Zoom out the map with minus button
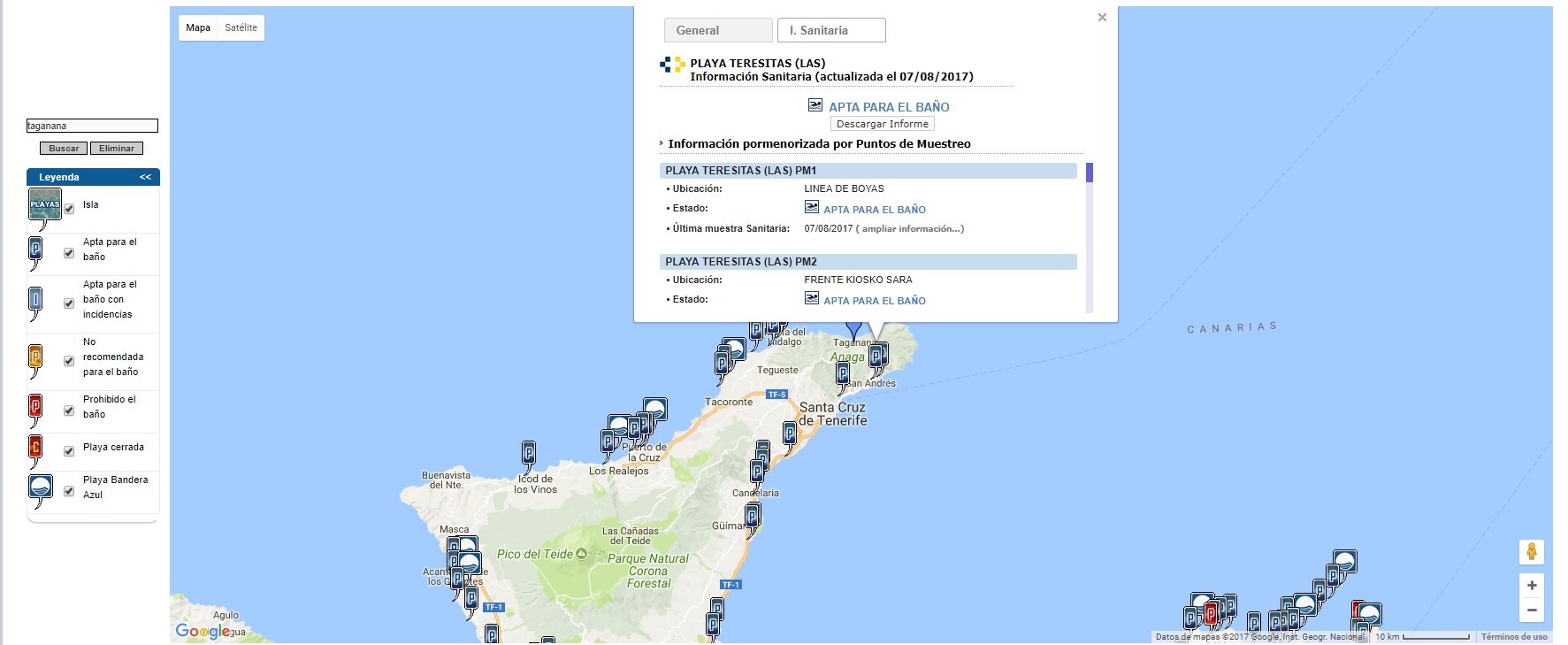Screen dimensions: 1568x645 point(1532,610)
